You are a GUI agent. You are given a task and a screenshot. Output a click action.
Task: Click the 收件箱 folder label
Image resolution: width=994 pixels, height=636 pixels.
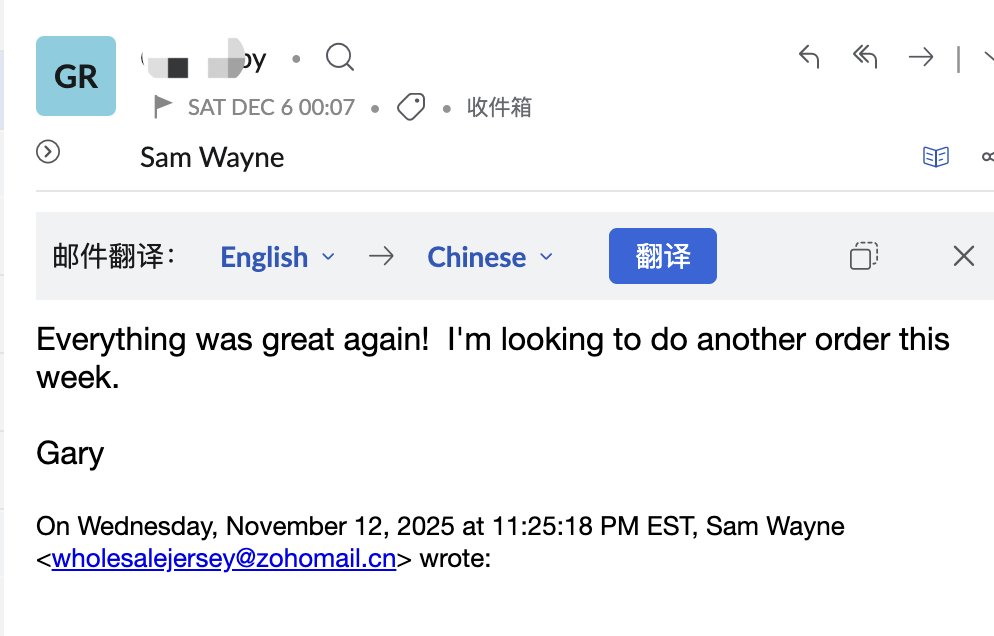pos(499,107)
